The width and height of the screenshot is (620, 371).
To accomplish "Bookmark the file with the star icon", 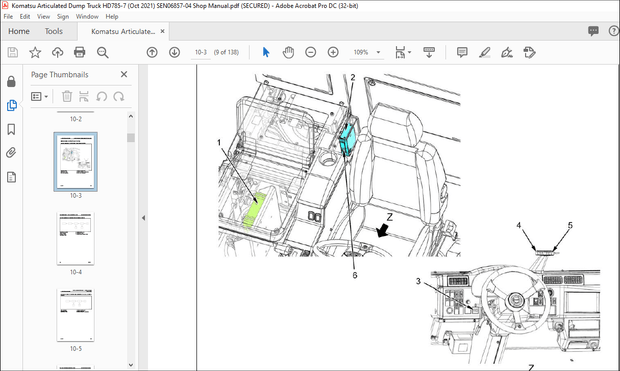I will pos(35,52).
